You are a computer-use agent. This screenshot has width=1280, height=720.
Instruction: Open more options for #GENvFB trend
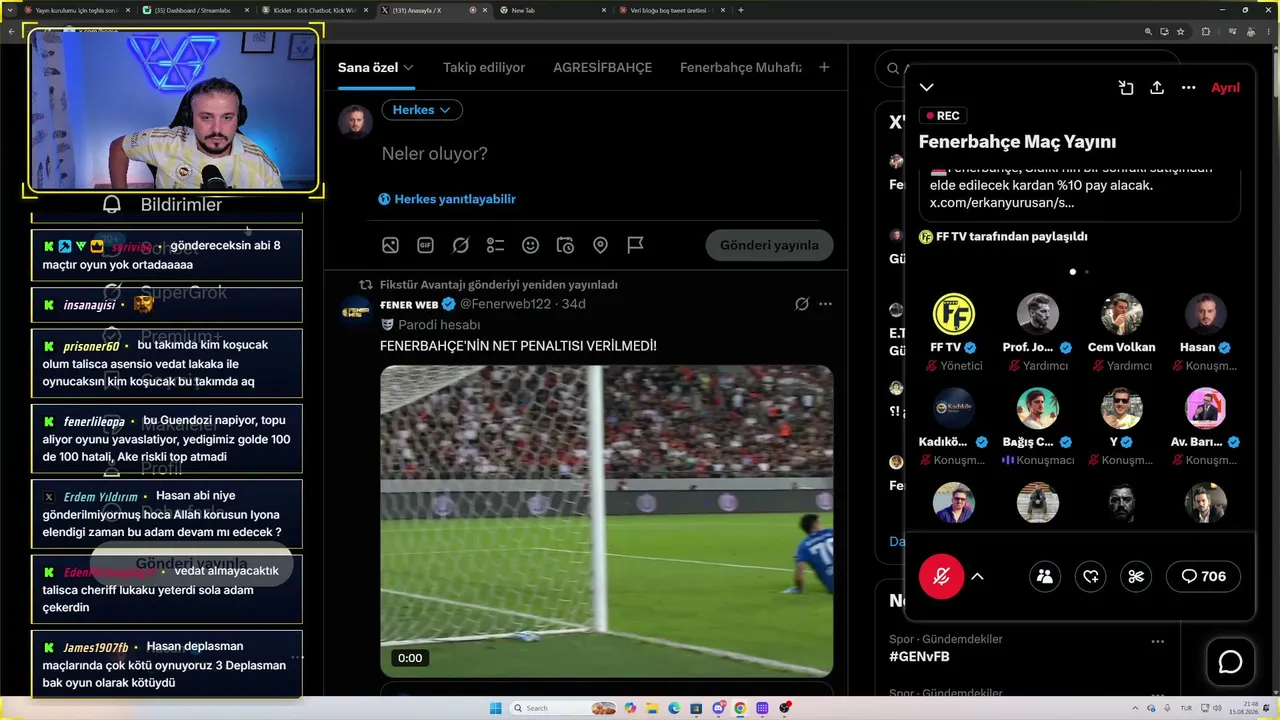pyautogui.click(x=1157, y=641)
